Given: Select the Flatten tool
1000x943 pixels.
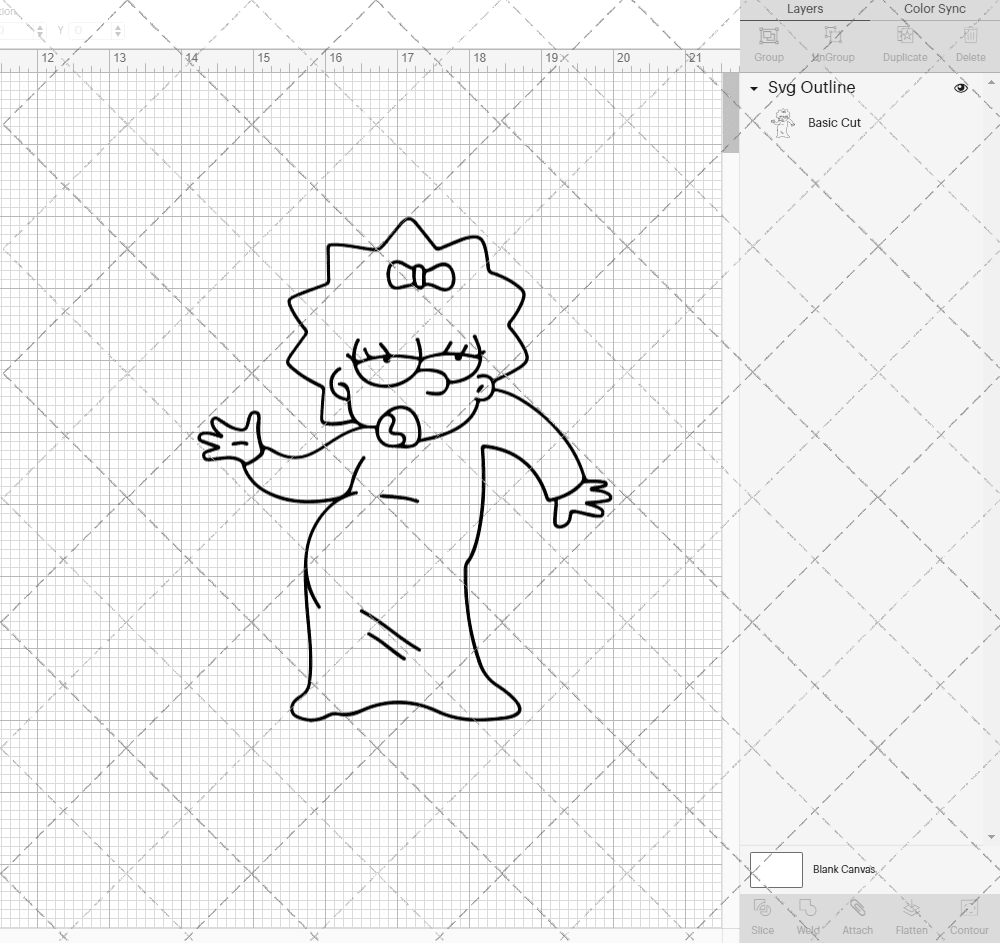Looking at the screenshot, I should point(910,915).
